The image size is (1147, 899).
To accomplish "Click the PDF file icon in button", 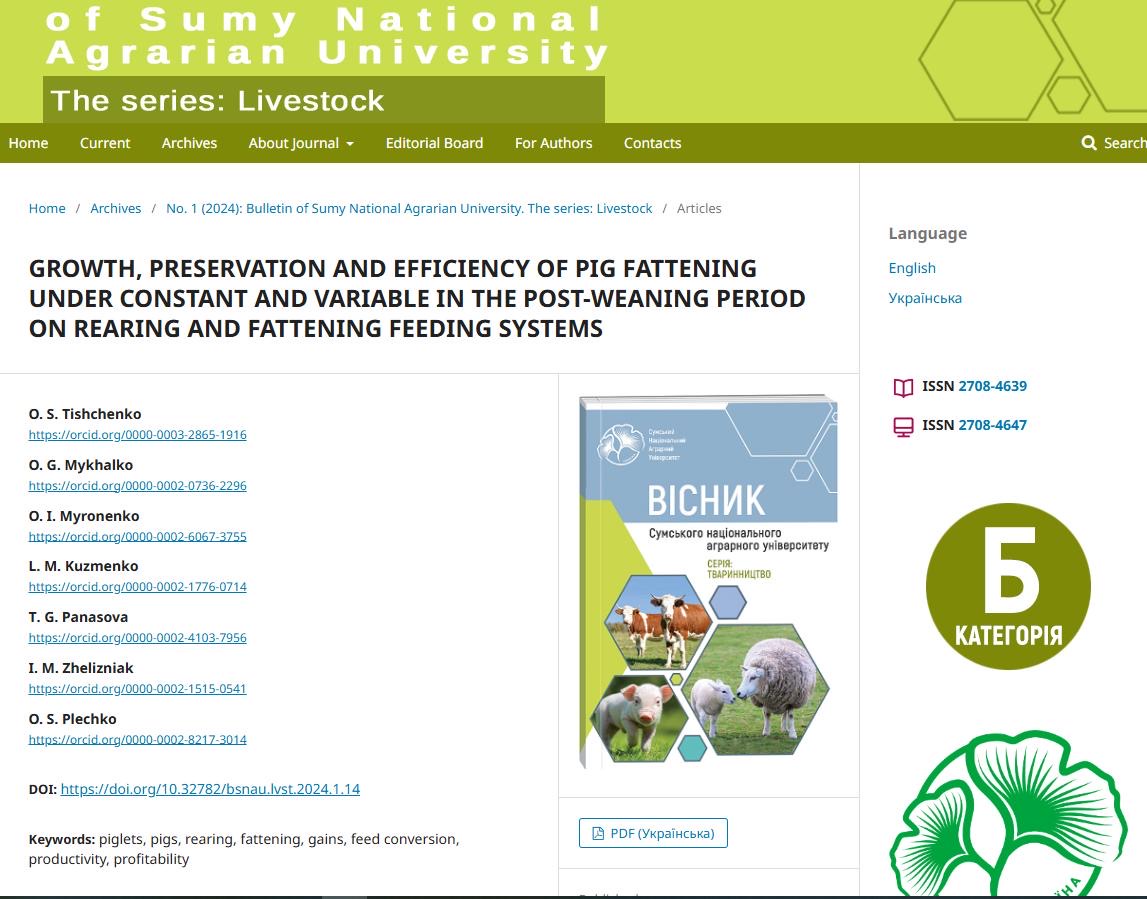I will (598, 833).
